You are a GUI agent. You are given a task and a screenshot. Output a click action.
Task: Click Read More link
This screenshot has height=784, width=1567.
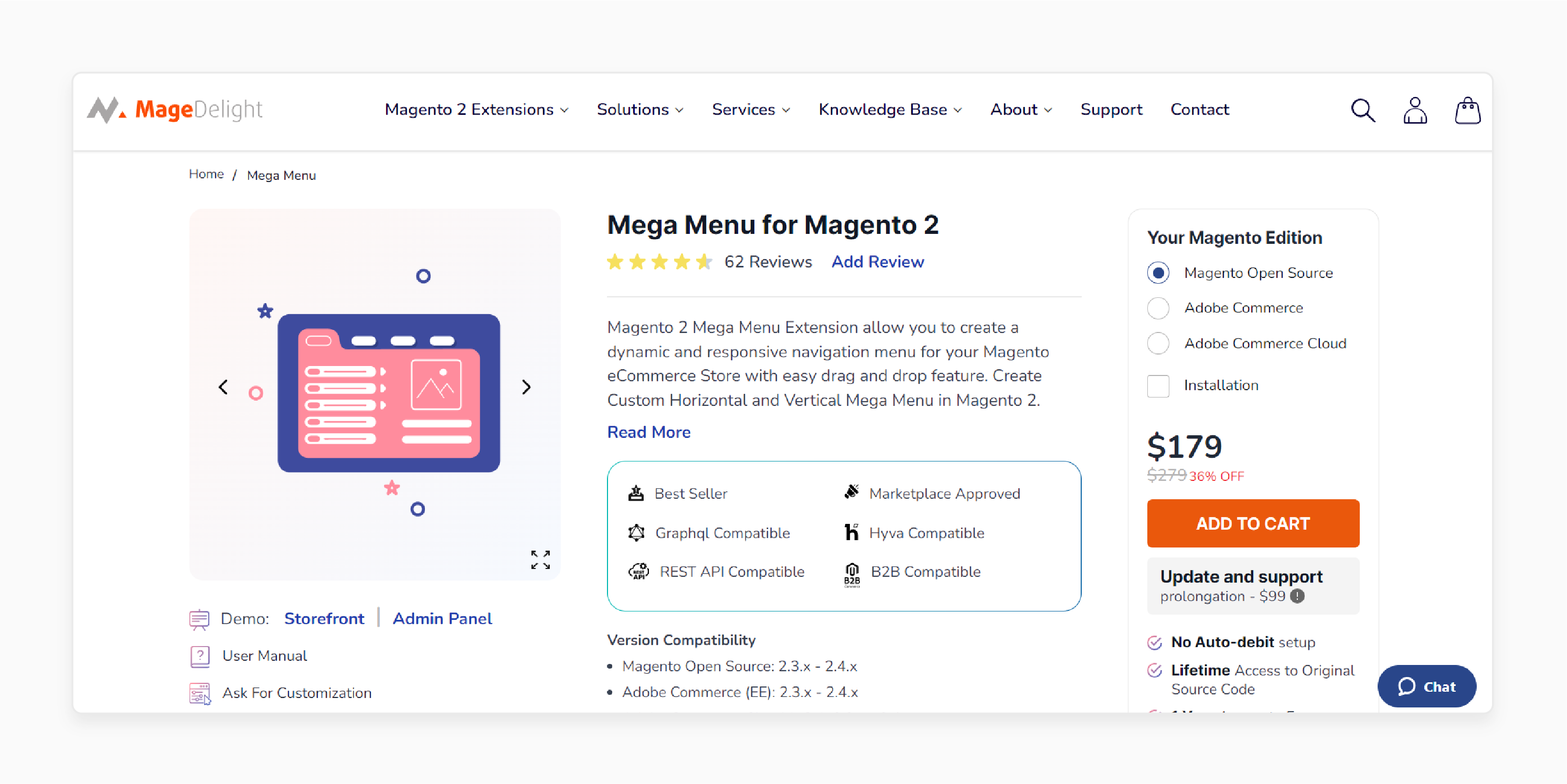[x=648, y=432]
